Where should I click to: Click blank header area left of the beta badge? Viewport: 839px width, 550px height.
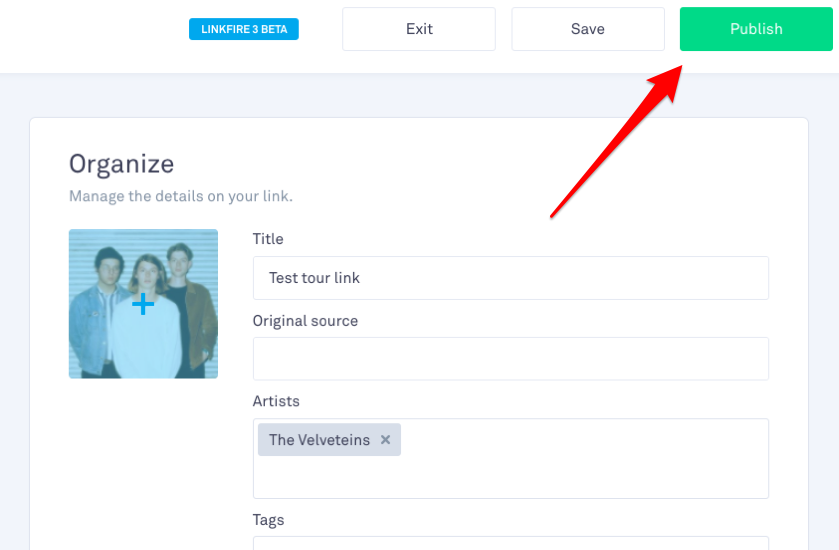pos(91,32)
